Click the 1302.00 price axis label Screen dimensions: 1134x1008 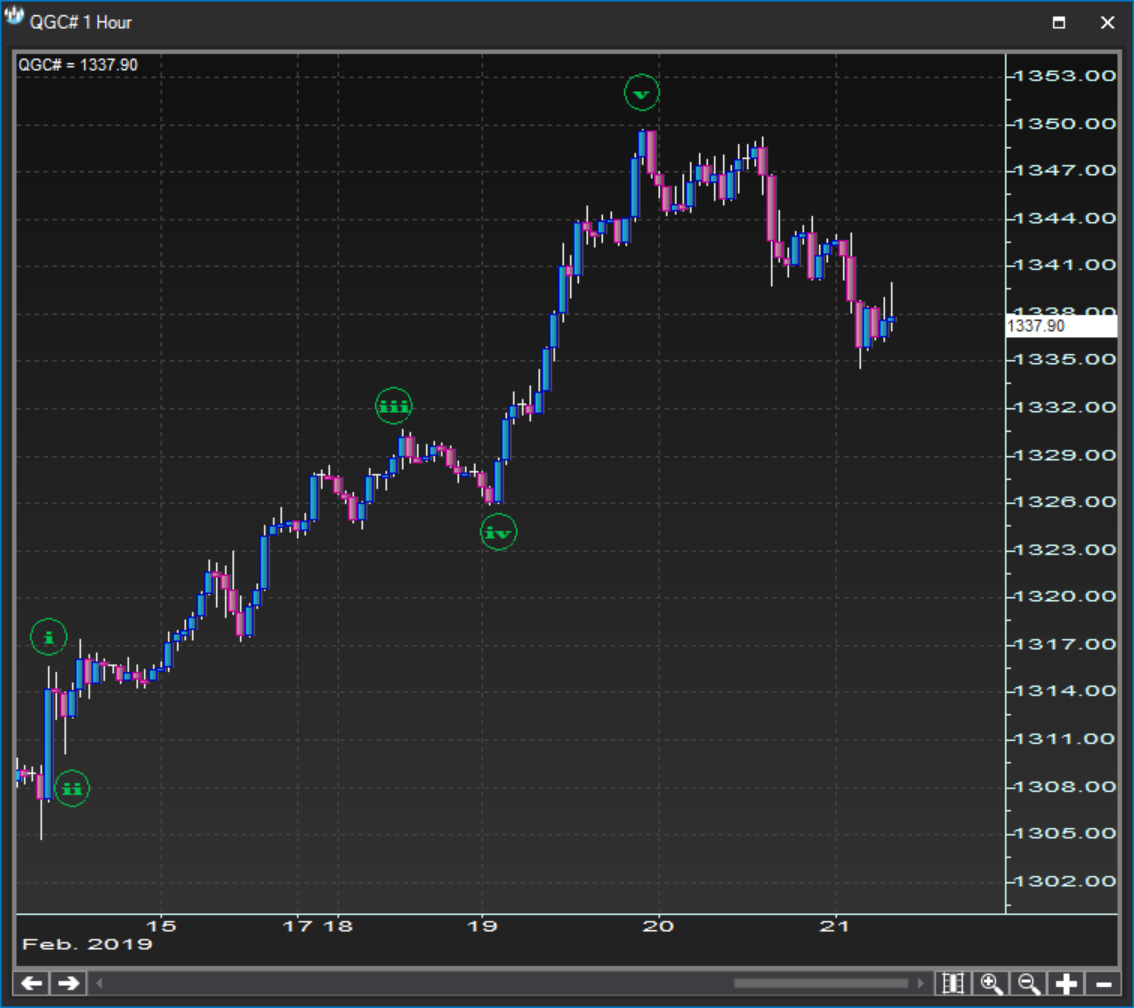1066,881
